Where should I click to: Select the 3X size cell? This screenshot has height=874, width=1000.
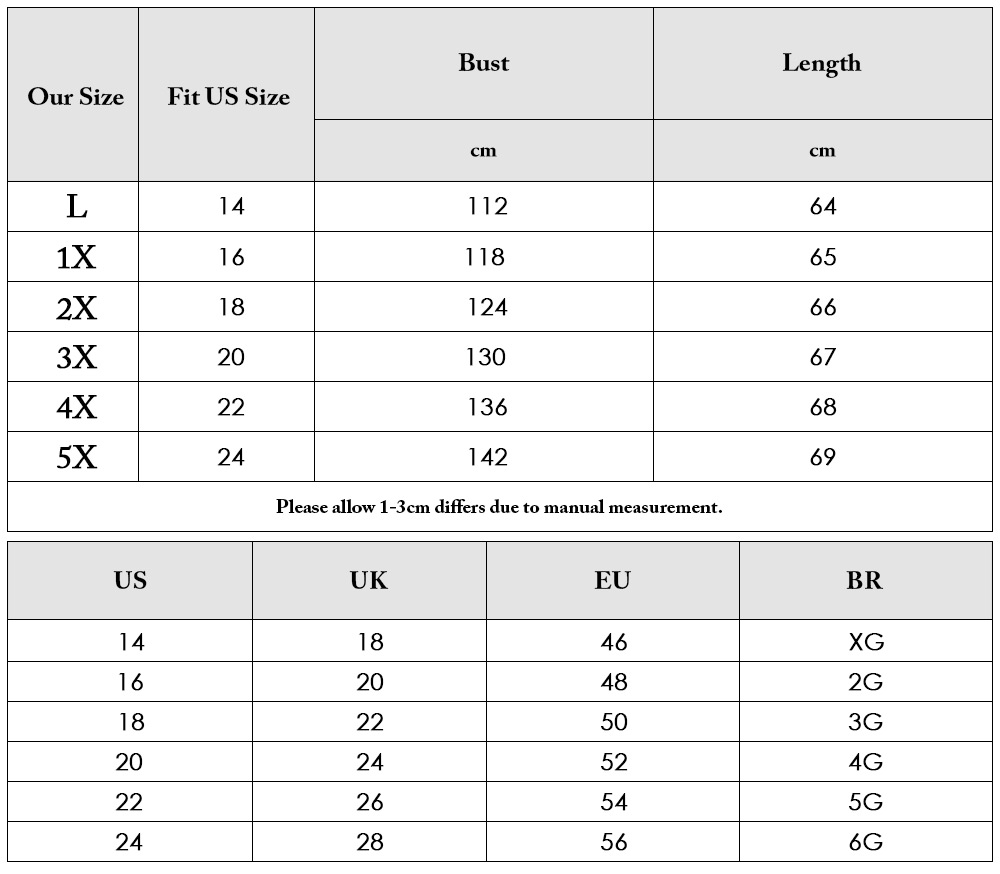pos(77,357)
